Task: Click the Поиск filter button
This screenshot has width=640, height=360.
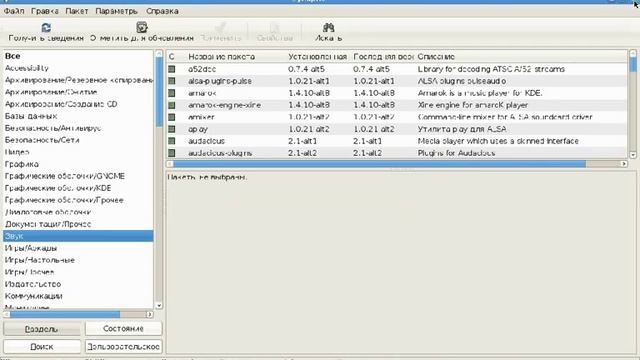Action: tap(42, 347)
